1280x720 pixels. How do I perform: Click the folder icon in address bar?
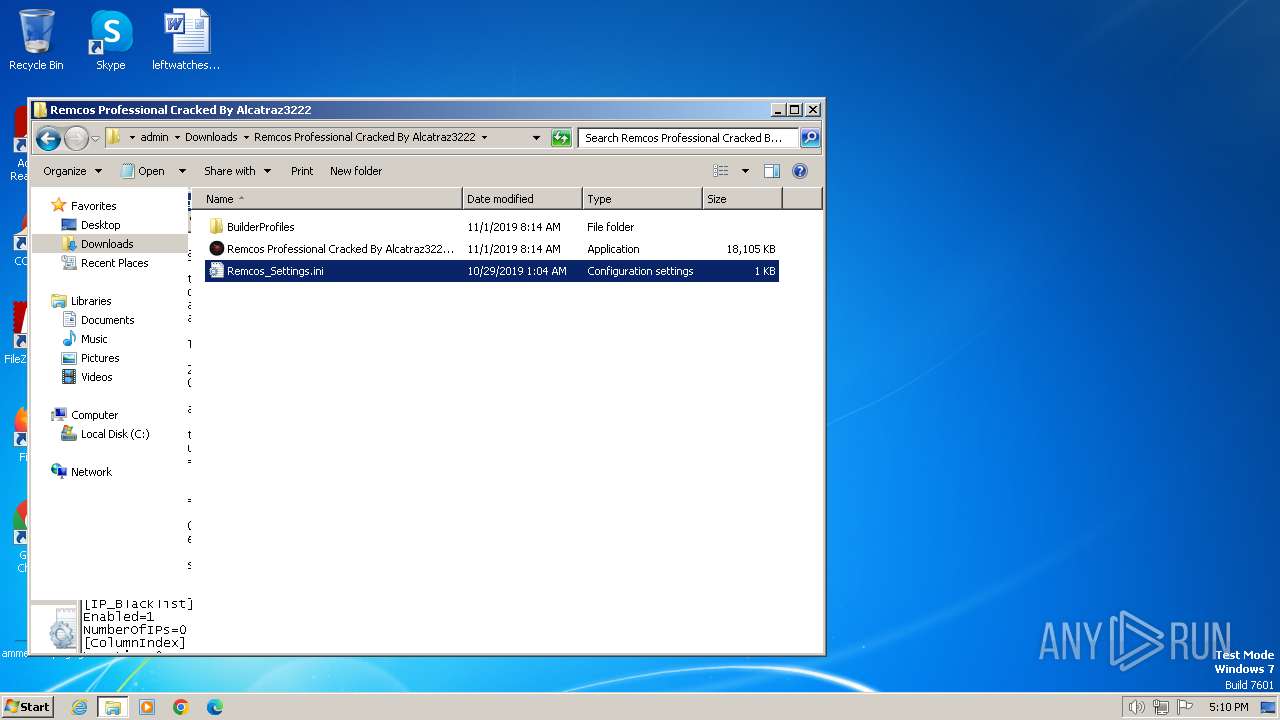[x=114, y=137]
